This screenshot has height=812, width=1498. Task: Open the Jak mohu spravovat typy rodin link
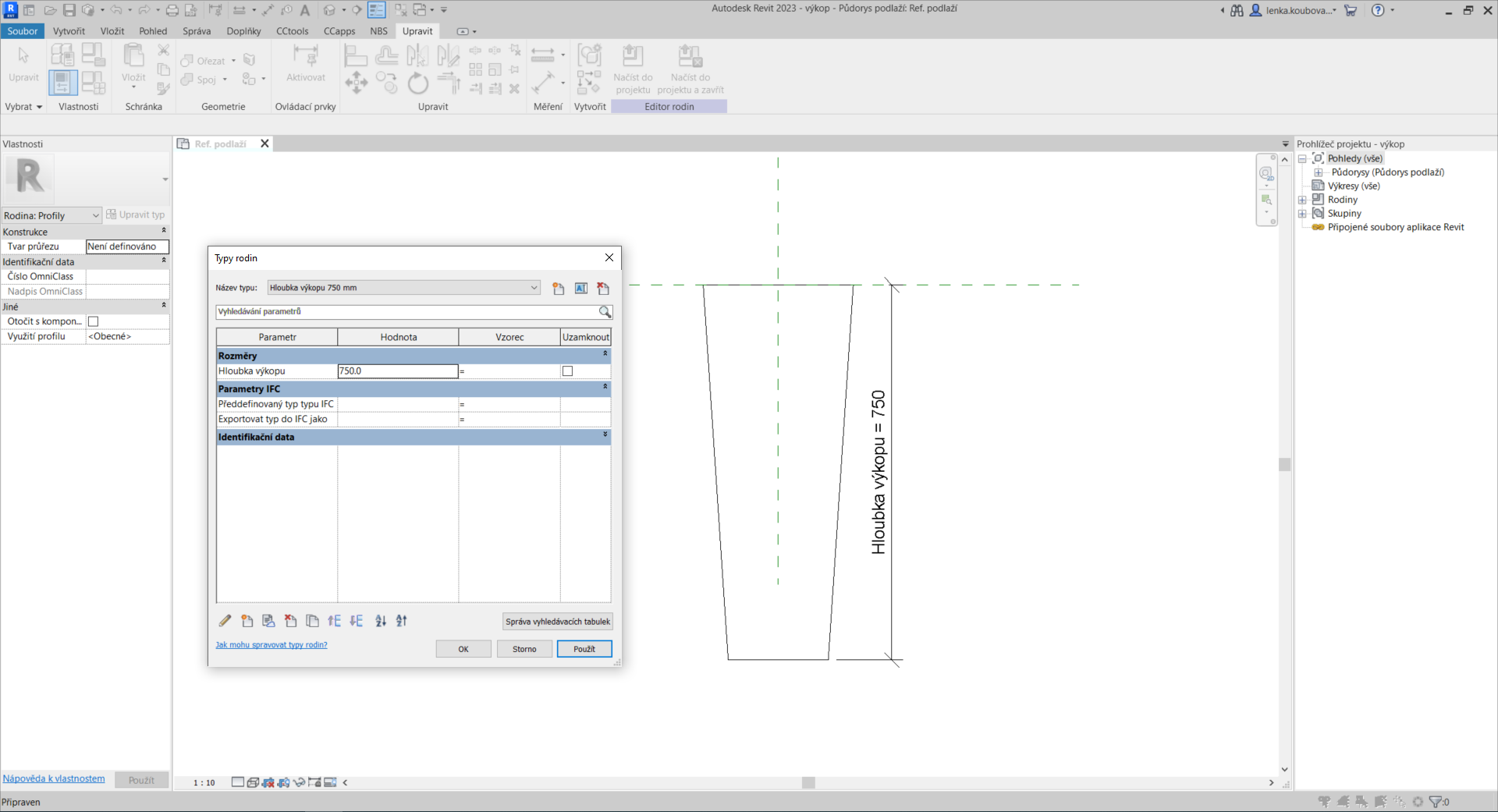(272, 645)
